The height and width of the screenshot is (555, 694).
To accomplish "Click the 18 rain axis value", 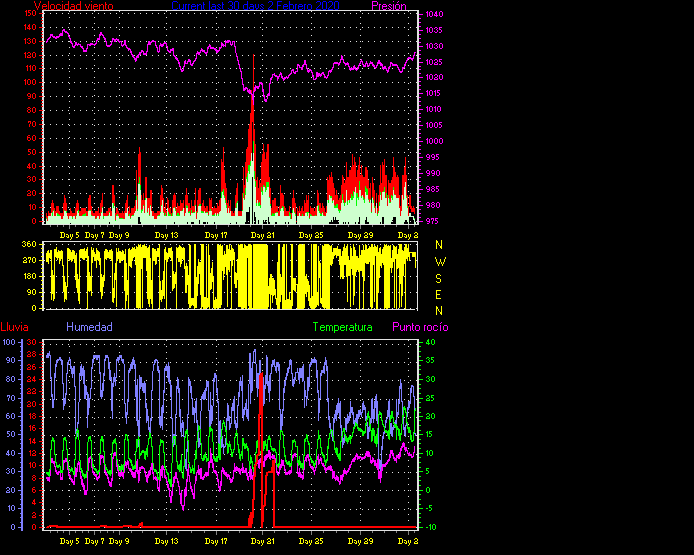I will pos(31,416).
